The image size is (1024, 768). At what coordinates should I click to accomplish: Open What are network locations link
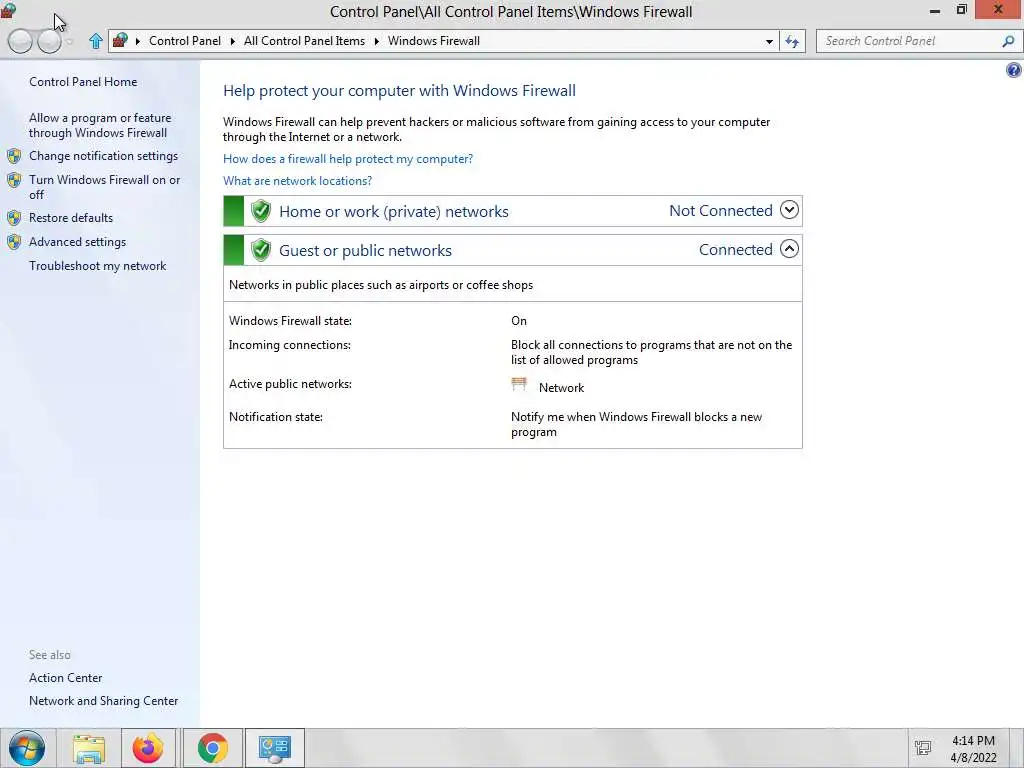(297, 181)
